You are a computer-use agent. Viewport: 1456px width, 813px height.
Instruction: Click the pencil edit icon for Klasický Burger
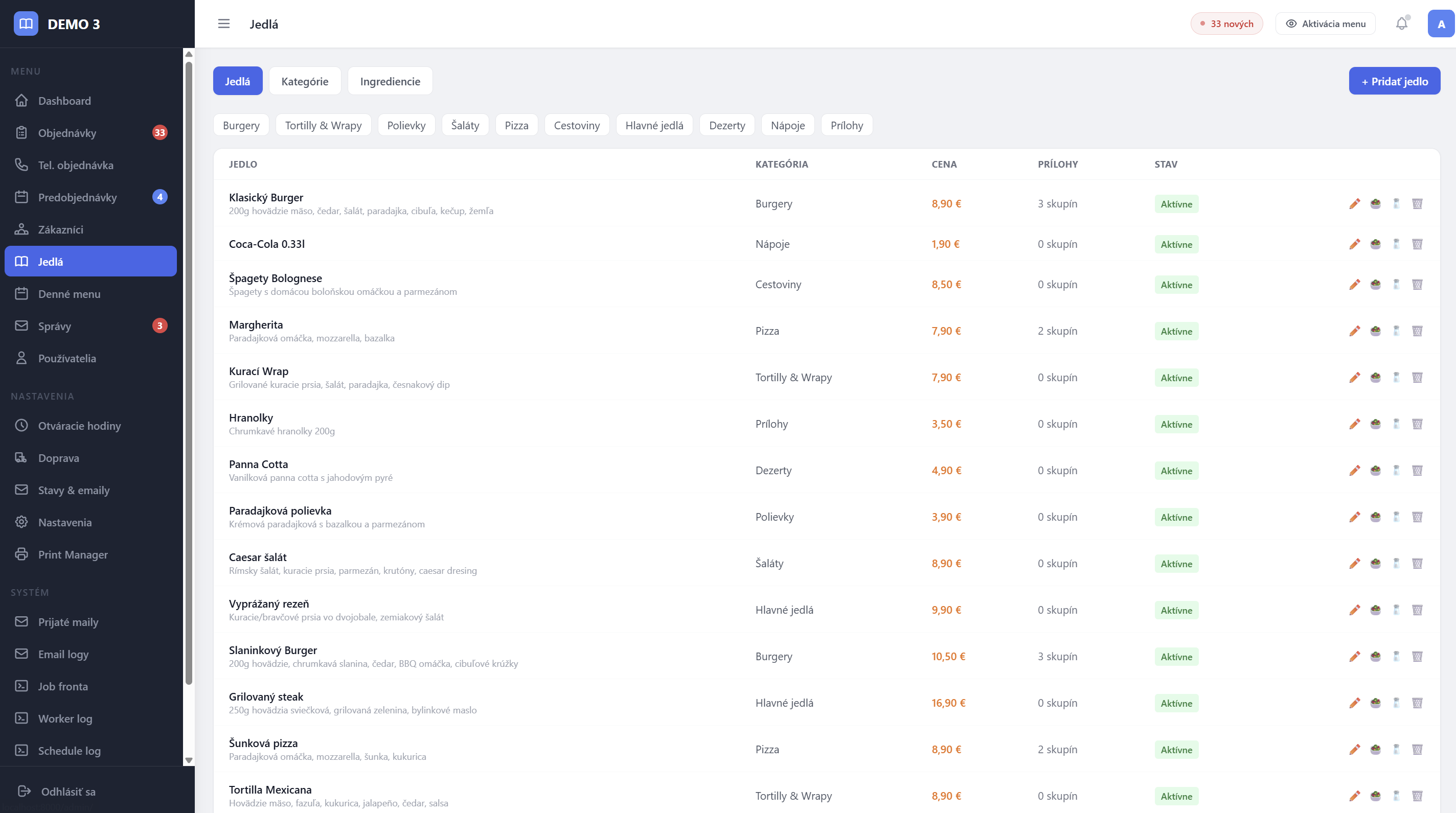(x=1354, y=204)
